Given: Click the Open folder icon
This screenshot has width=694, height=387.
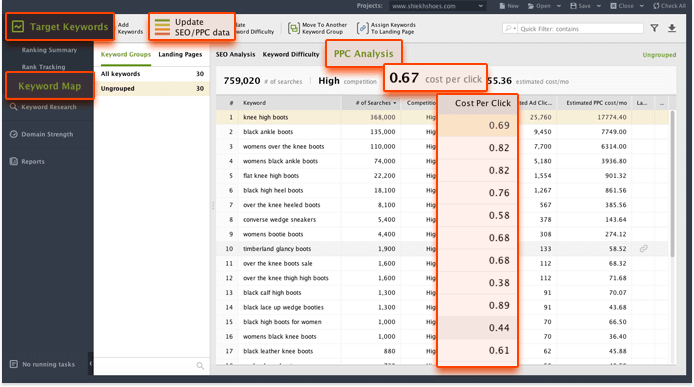Looking at the screenshot, I should [x=531, y=6].
